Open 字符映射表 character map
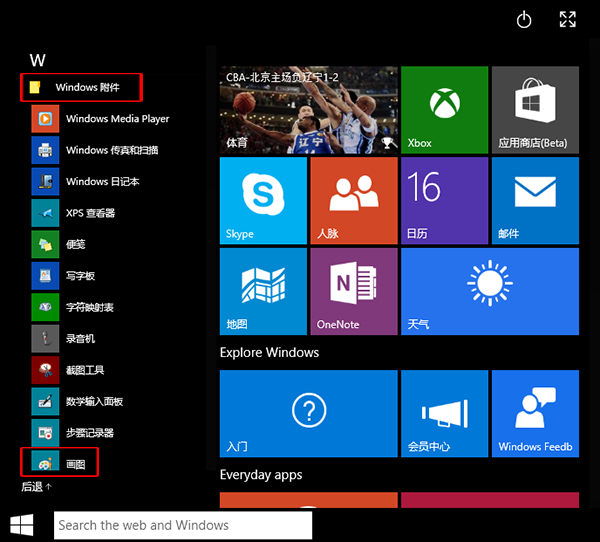 point(89,307)
